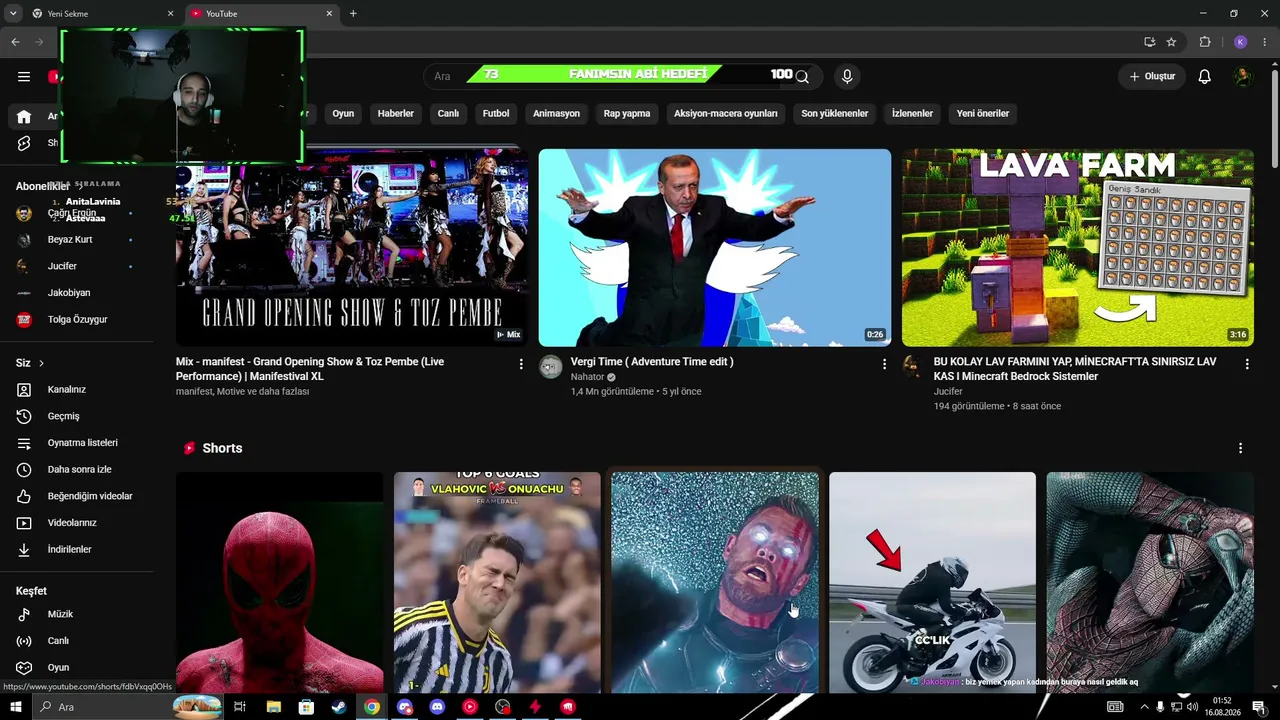
Task: Select the Oyun filter chip
Action: 343,114
